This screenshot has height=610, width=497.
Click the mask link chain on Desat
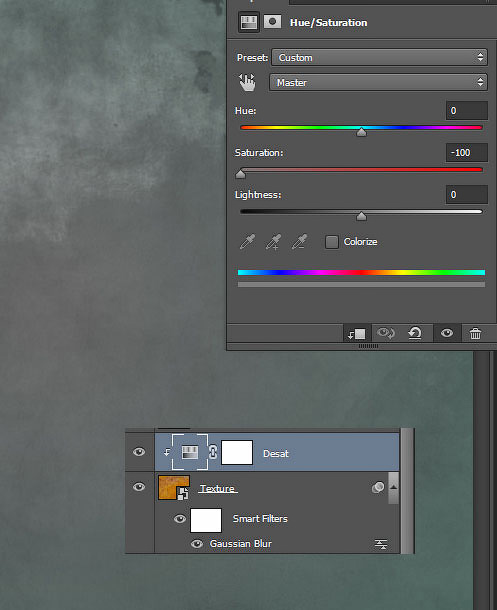point(213,452)
